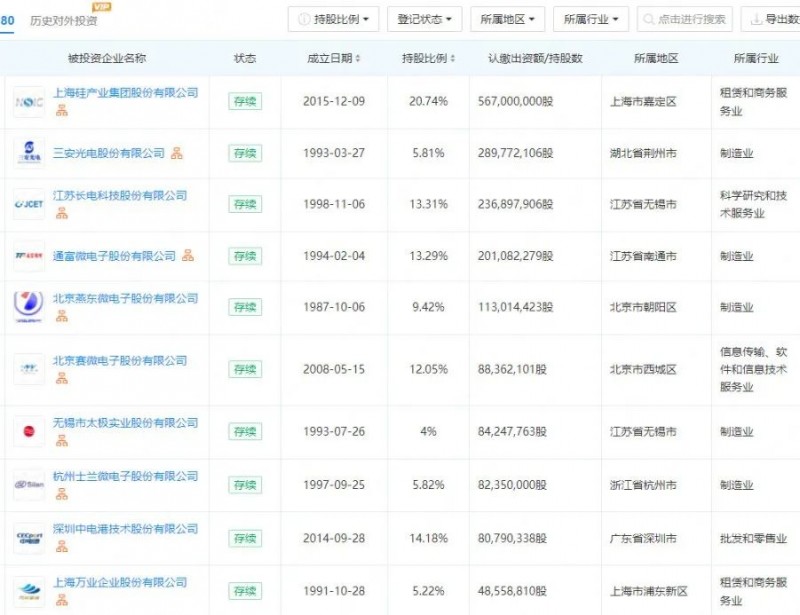Image resolution: width=800 pixels, height=615 pixels.
Task: Click the Silan company logo
Action: (x=29, y=484)
